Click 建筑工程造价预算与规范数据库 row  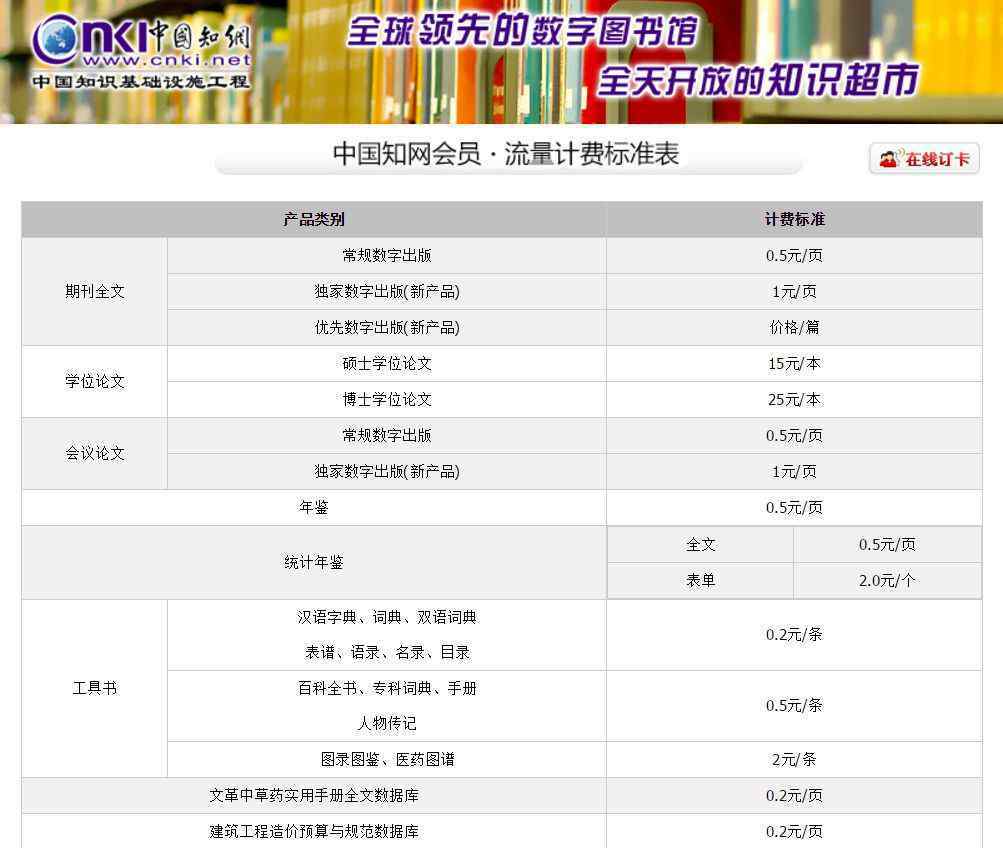[502, 831]
